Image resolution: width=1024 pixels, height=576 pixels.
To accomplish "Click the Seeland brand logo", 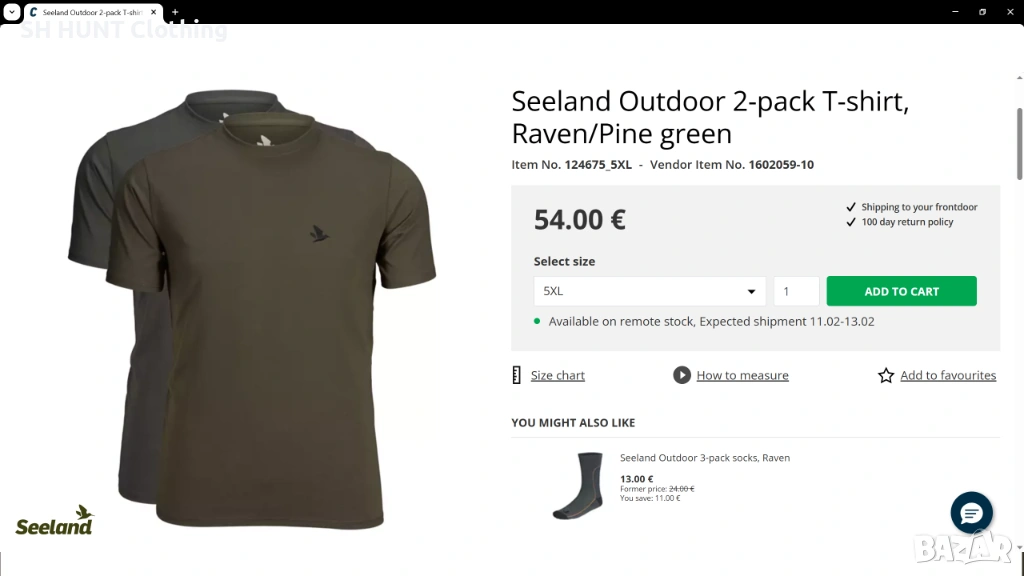I will [x=55, y=521].
